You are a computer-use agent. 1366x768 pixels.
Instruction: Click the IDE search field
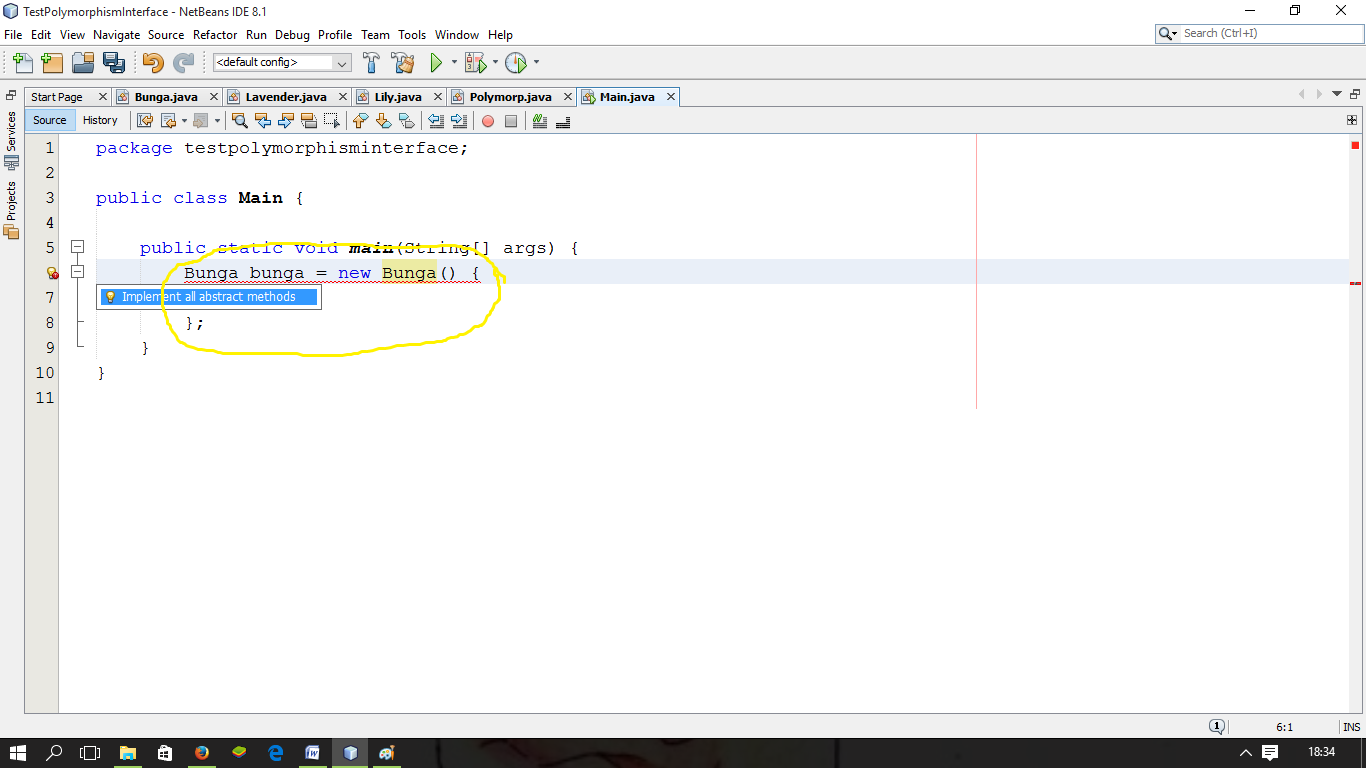[x=1260, y=33]
